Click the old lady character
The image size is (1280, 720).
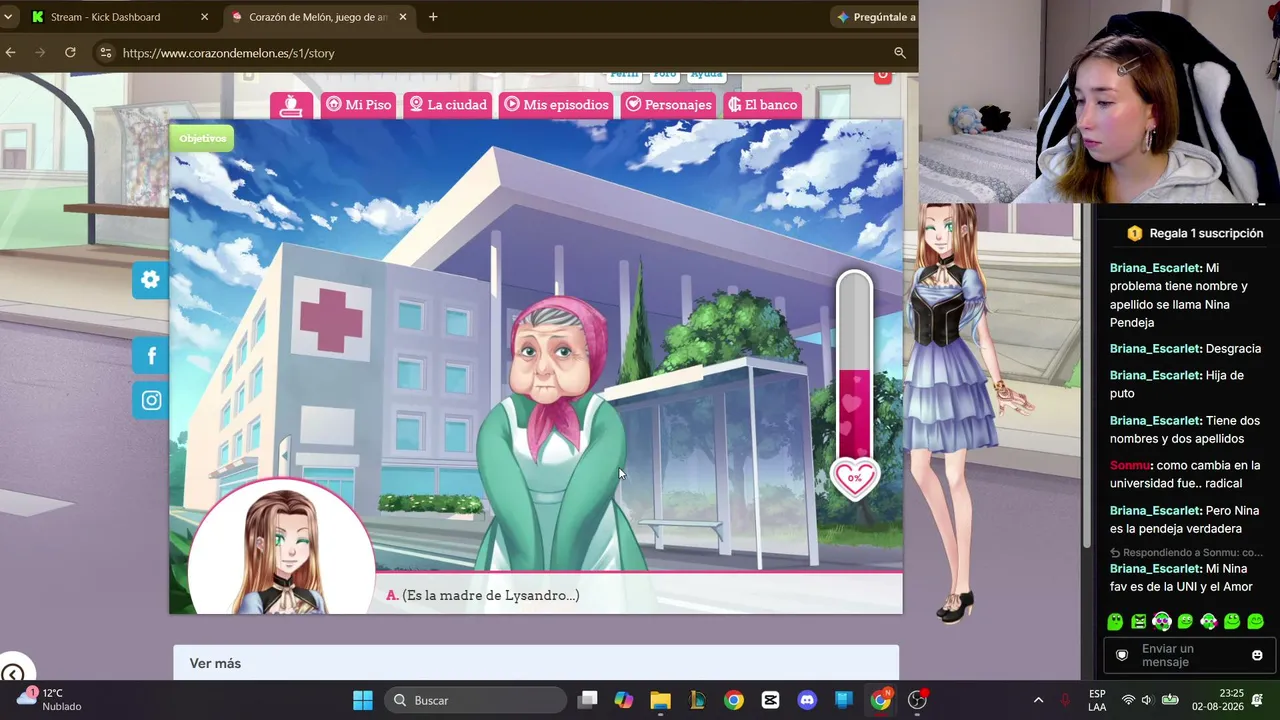pos(555,435)
